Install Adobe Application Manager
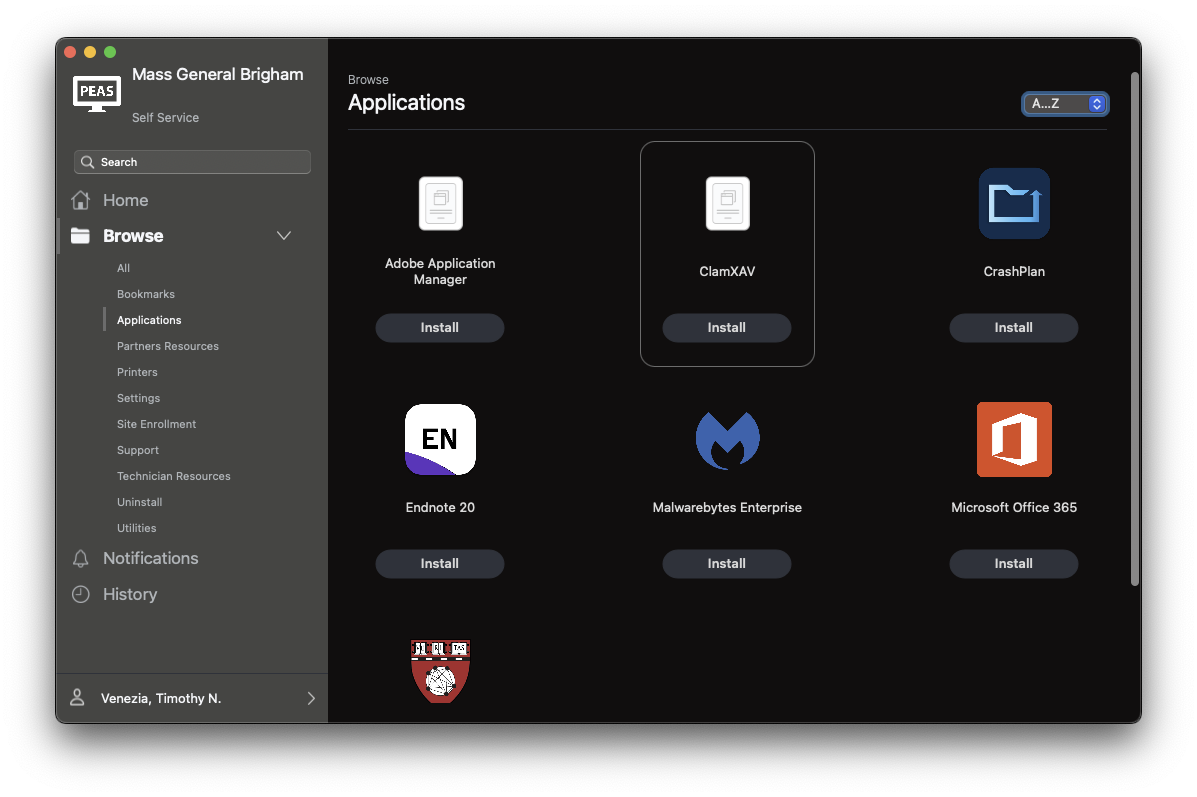Image resolution: width=1197 pixels, height=797 pixels. click(x=440, y=328)
